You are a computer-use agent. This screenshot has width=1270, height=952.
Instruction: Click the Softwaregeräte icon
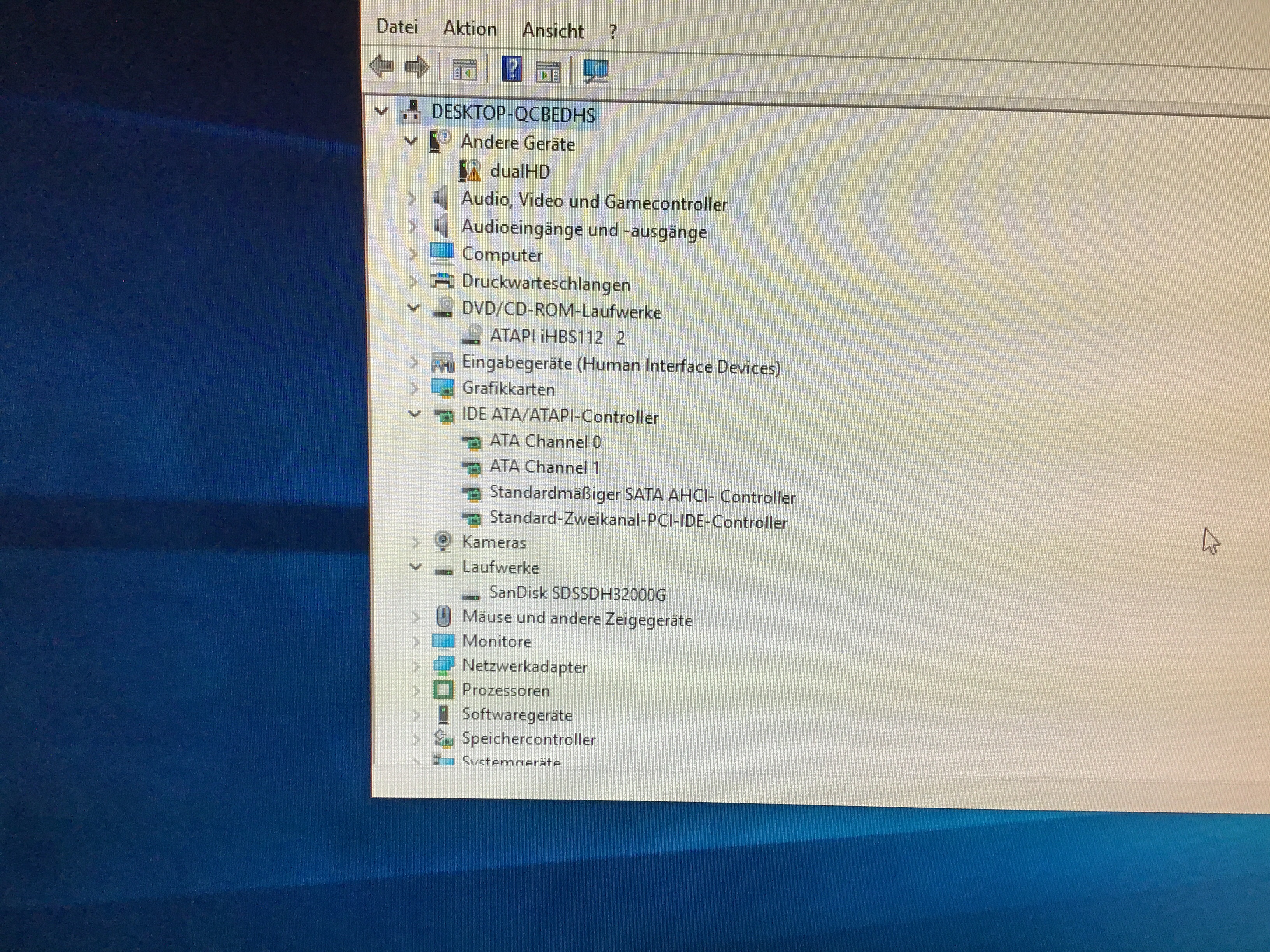point(443,714)
